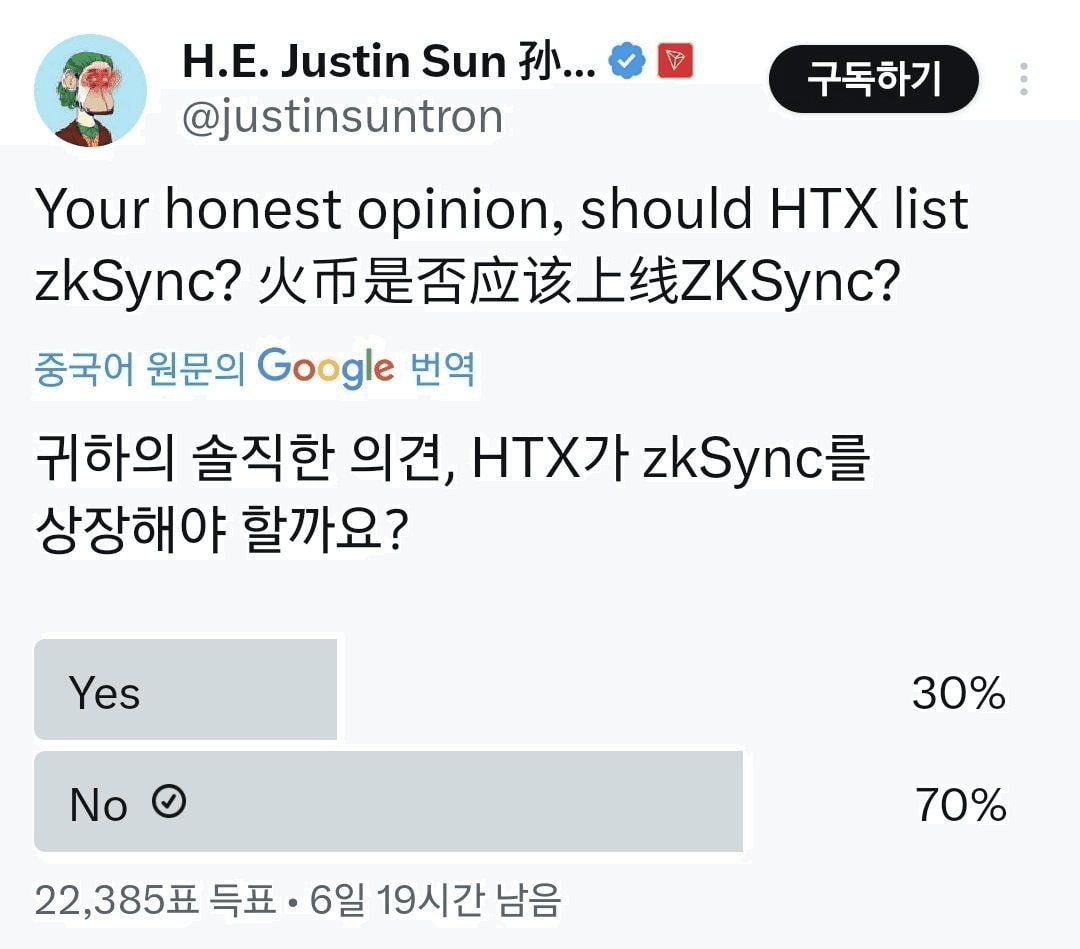Click the English tweet text about HTX
This screenshot has width=1080, height=949.
tap(502, 211)
